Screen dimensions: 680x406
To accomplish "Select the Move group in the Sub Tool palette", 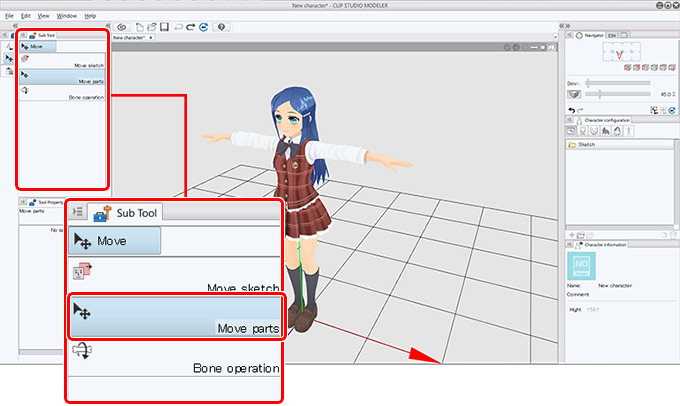I will tap(38, 46).
